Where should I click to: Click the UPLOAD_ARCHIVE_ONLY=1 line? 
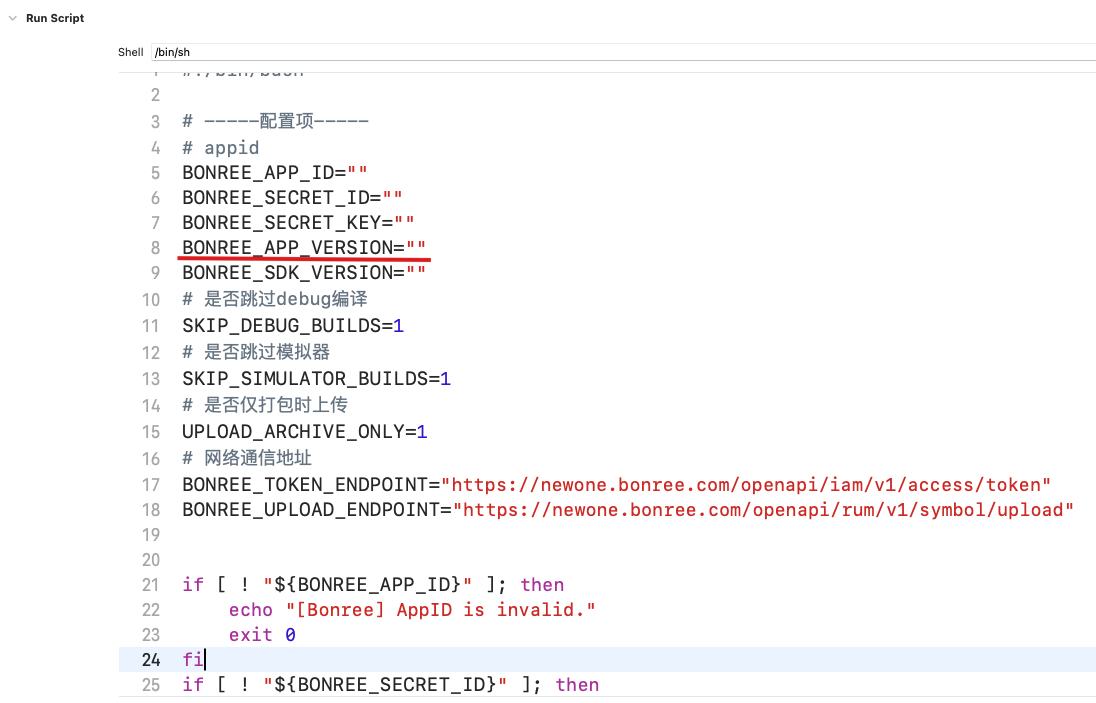pos(304,432)
